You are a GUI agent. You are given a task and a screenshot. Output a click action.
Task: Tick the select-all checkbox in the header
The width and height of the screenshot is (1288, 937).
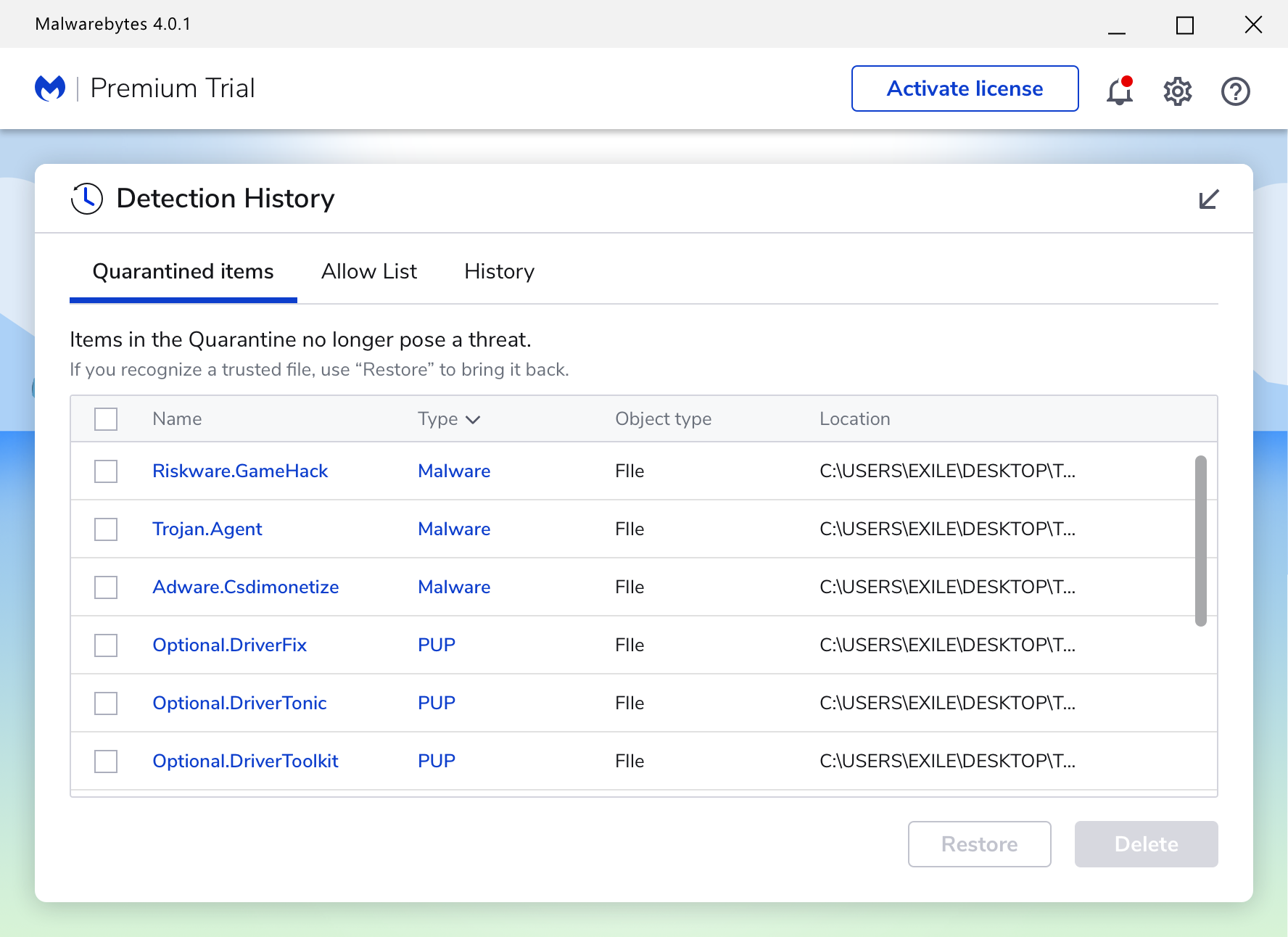(x=106, y=419)
